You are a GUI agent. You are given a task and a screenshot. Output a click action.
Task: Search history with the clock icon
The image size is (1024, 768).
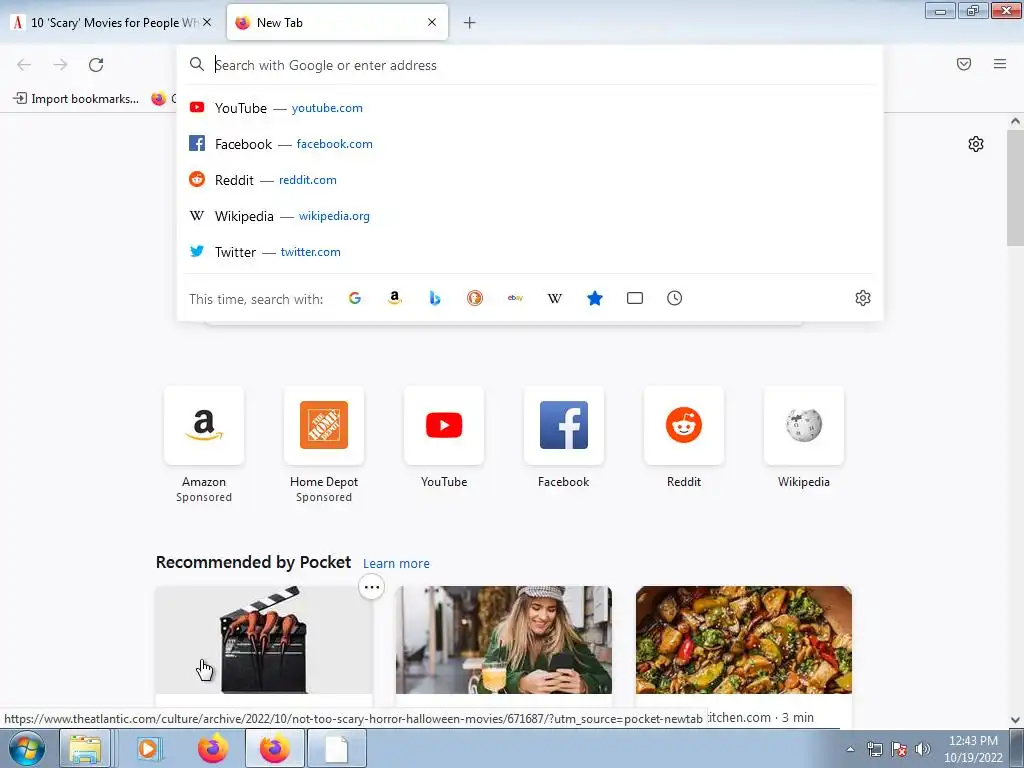point(675,298)
